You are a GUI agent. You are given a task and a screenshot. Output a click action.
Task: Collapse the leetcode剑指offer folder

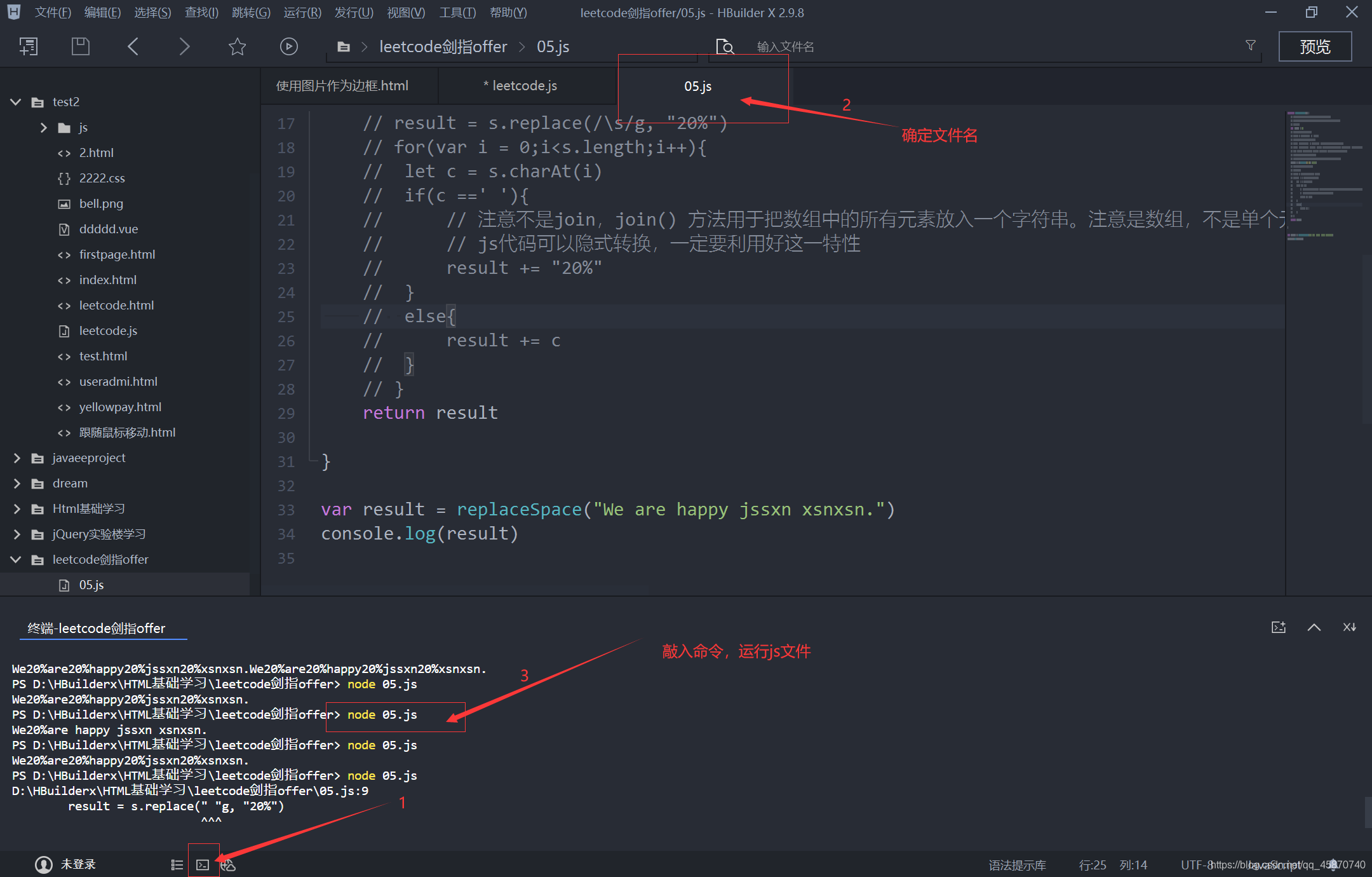tap(16, 559)
